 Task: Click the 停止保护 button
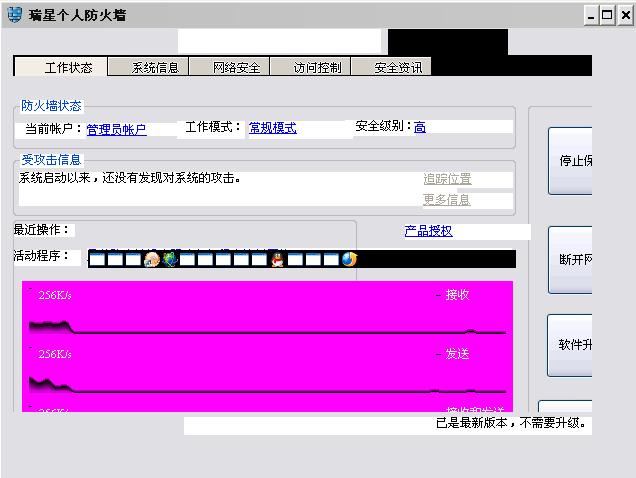point(570,161)
